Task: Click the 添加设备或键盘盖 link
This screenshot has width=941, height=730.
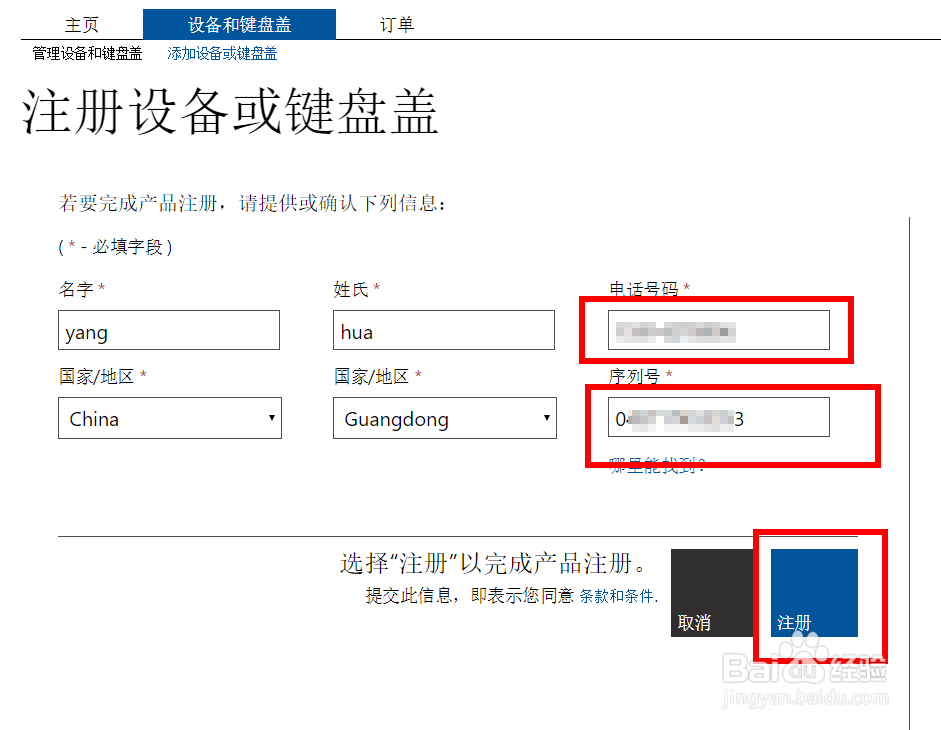Action: [221, 54]
